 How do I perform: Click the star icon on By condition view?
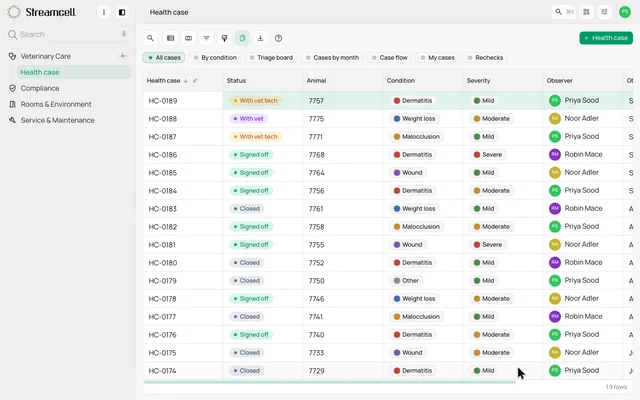[196, 58]
